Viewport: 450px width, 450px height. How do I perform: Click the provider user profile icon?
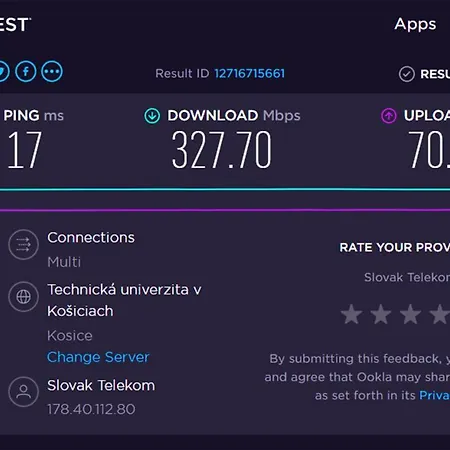click(23, 392)
